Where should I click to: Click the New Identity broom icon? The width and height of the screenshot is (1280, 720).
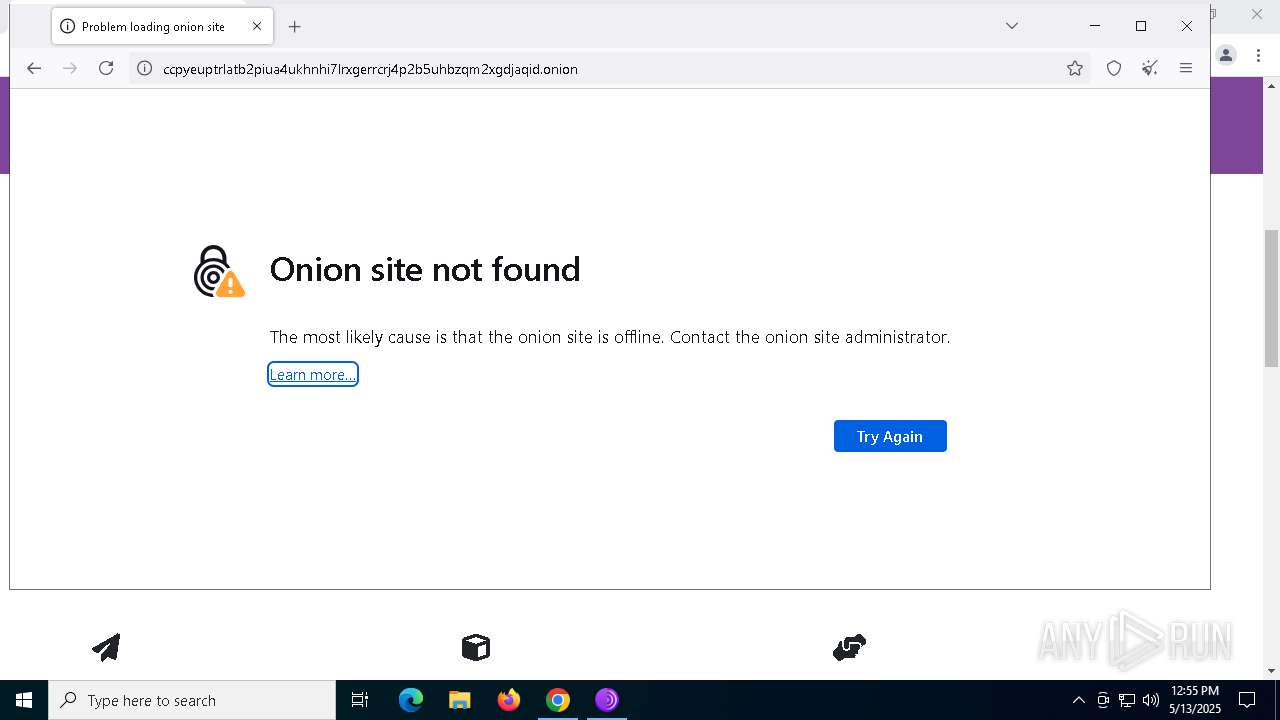pyautogui.click(x=1150, y=68)
